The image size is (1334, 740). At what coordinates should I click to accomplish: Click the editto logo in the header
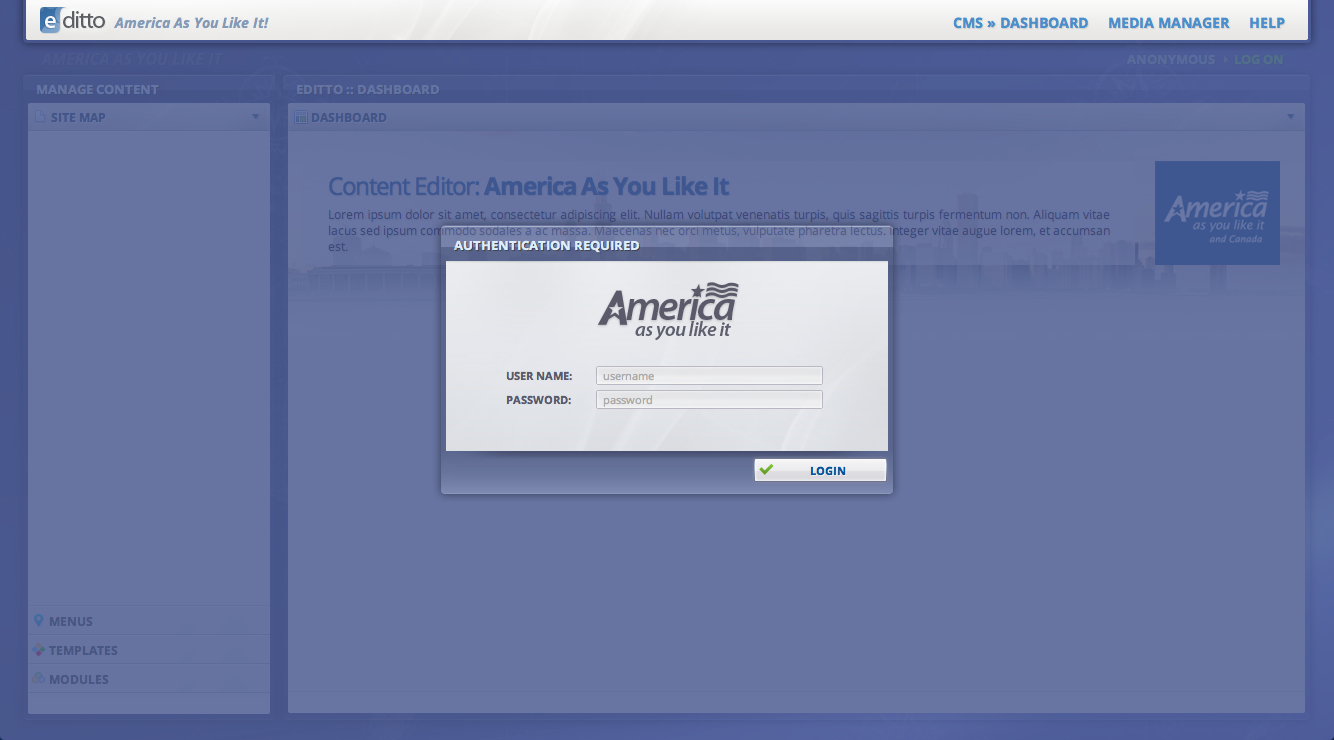[72, 20]
